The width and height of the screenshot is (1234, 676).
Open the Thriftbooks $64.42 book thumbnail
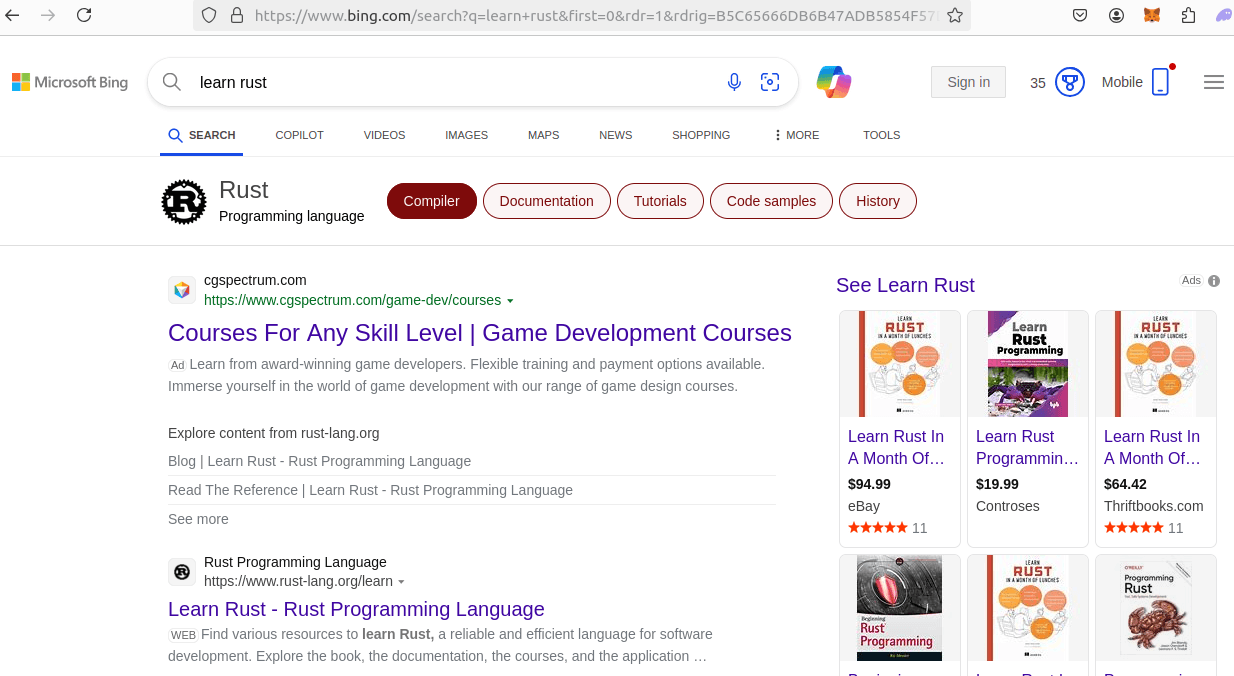point(1156,364)
